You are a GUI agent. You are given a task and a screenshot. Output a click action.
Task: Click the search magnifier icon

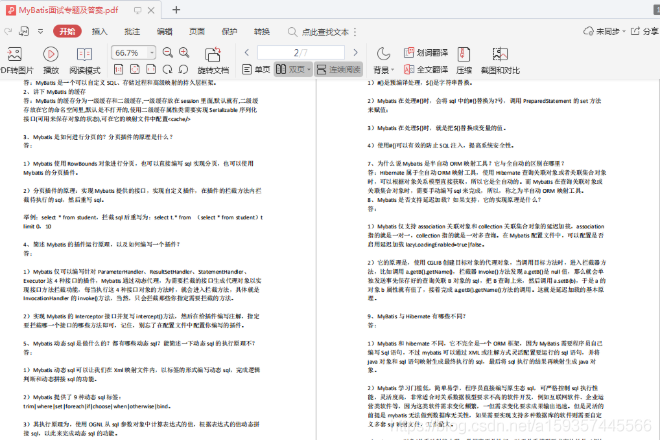292,32
